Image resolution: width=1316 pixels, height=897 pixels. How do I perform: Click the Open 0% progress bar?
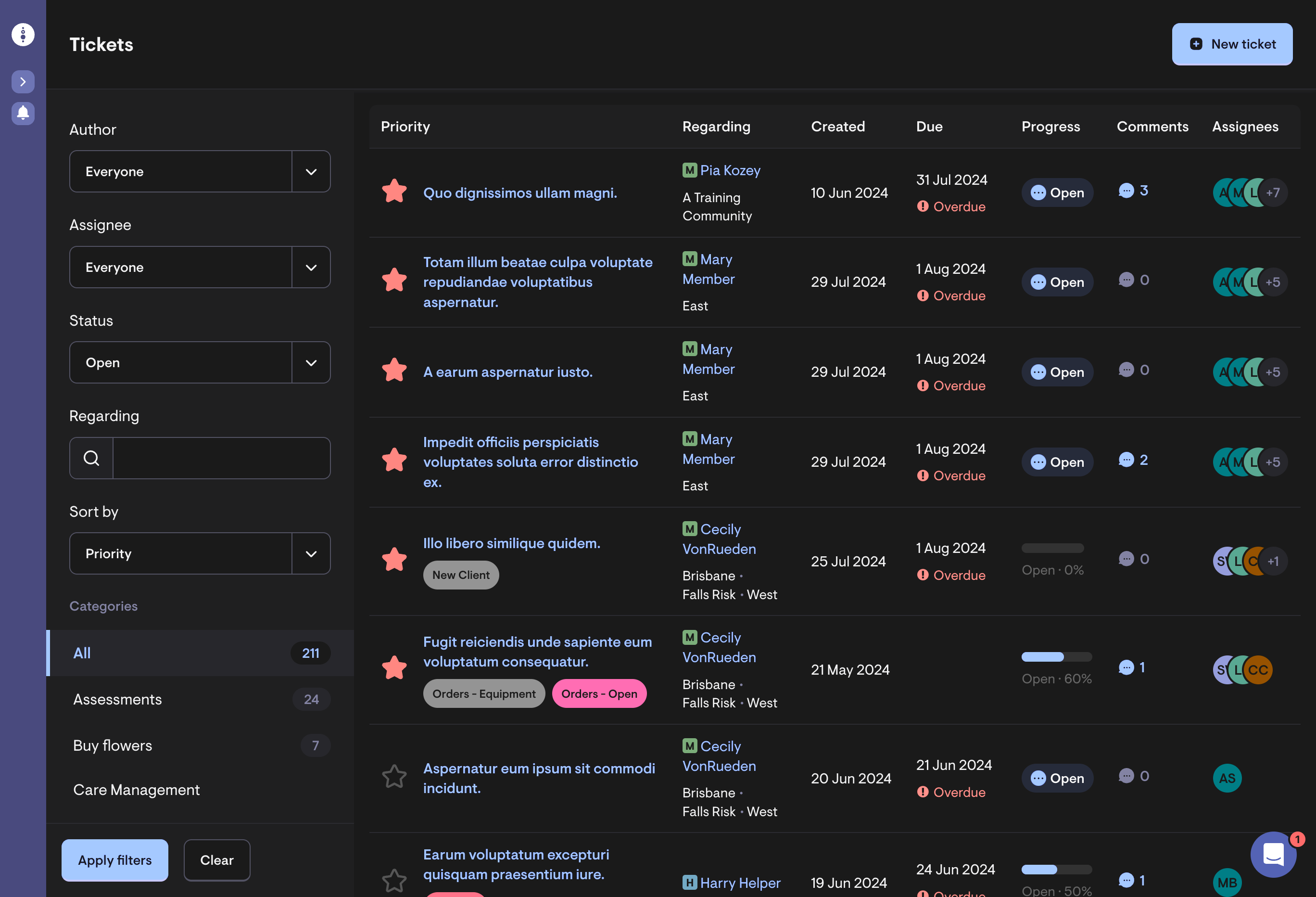tap(1053, 548)
